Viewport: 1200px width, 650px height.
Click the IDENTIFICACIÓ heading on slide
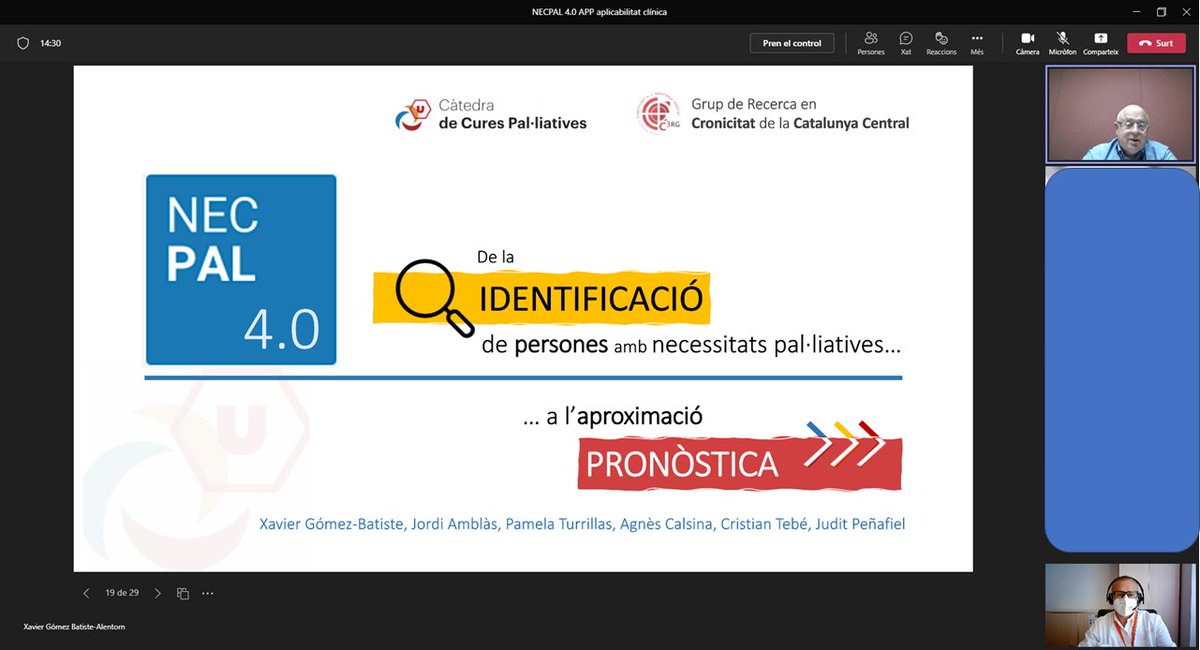[x=591, y=298]
